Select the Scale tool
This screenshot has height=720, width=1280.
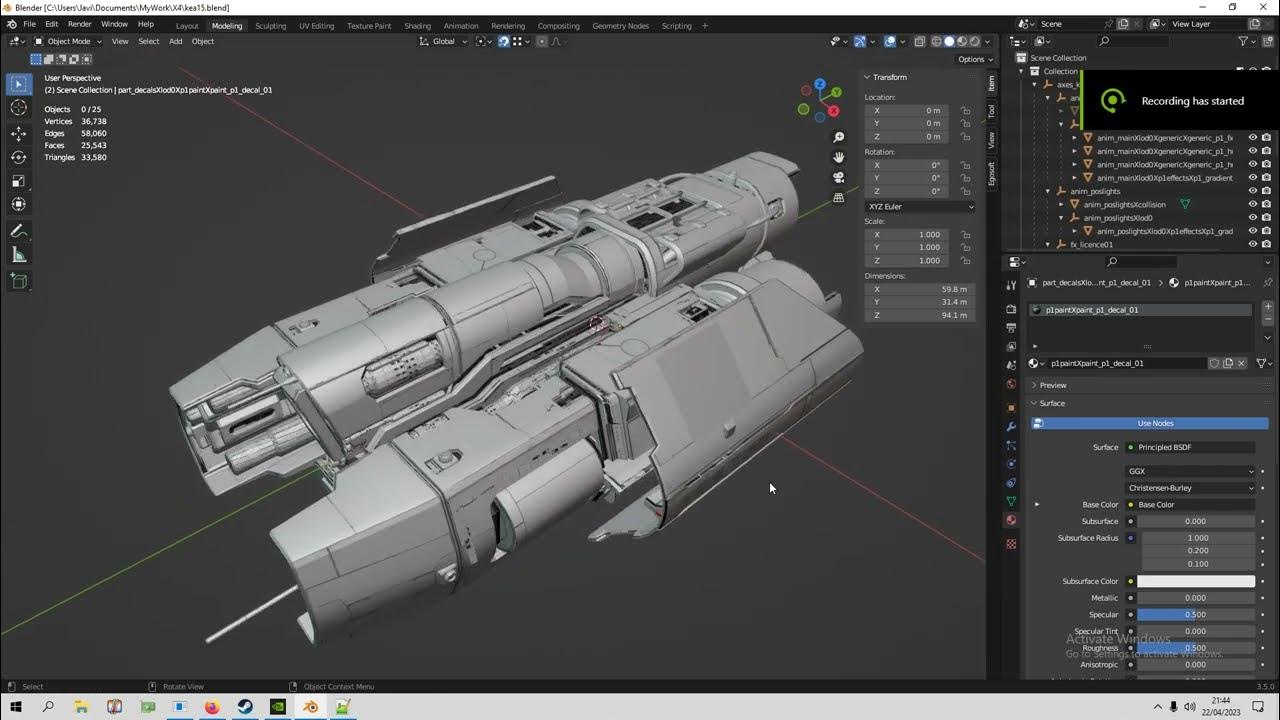point(18,181)
